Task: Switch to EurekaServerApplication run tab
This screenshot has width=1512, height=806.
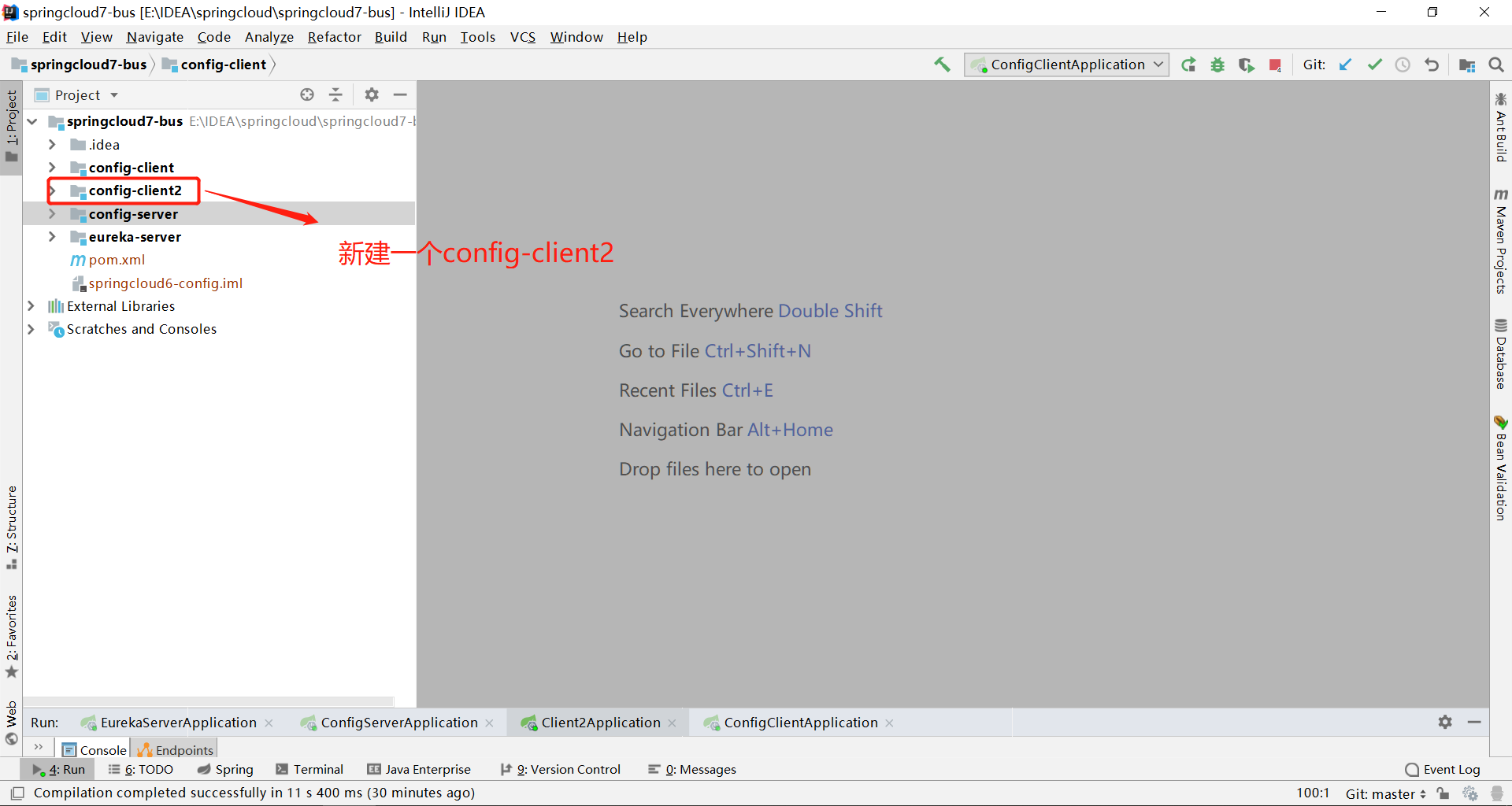Action: (x=178, y=723)
